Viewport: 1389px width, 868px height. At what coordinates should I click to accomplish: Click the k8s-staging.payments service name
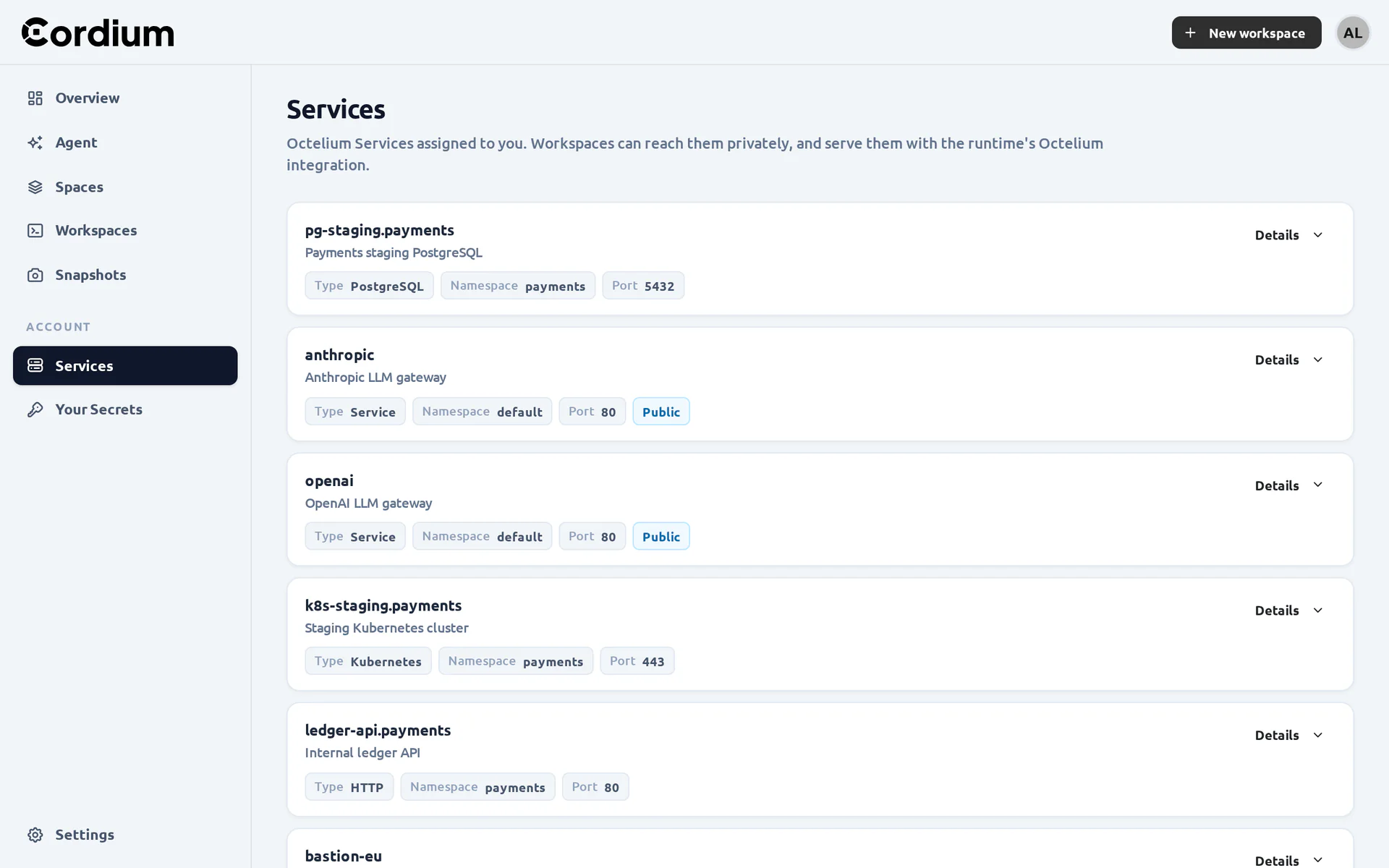[x=383, y=605]
